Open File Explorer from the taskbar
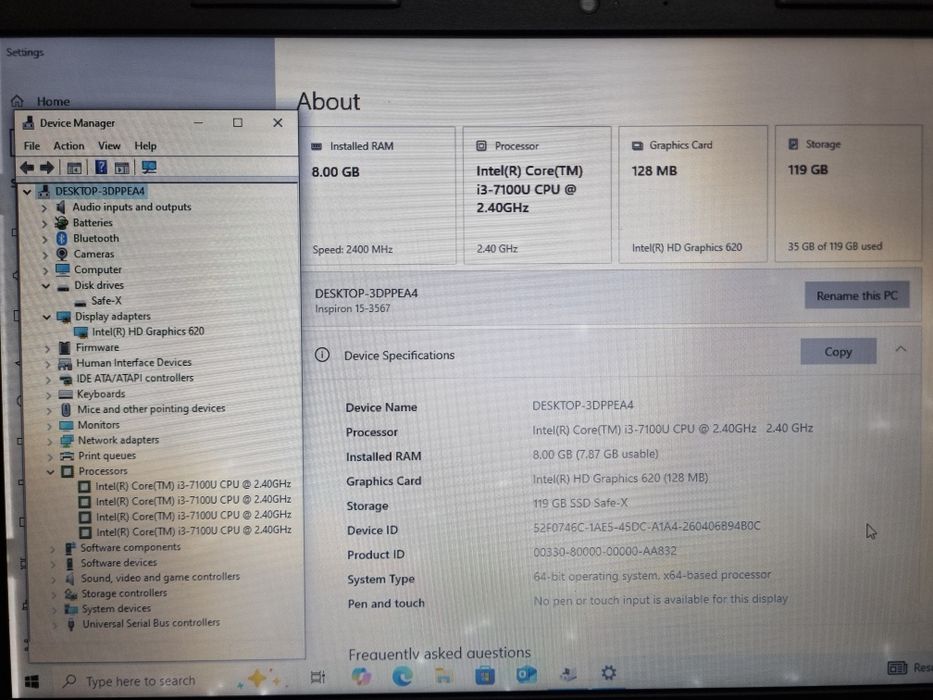Screen dimensions: 933x700 tap(443, 675)
